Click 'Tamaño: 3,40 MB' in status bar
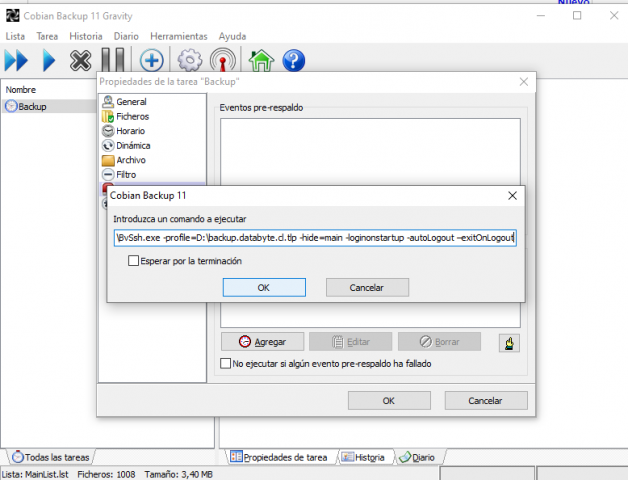Image resolution: width=628 pixels, height=480 pixels. (x=179, y=474)
